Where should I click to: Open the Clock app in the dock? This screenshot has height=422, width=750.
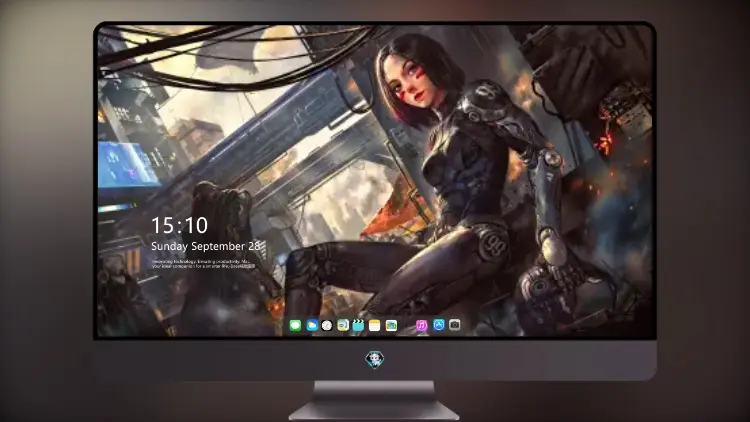(x=327, y=325)
